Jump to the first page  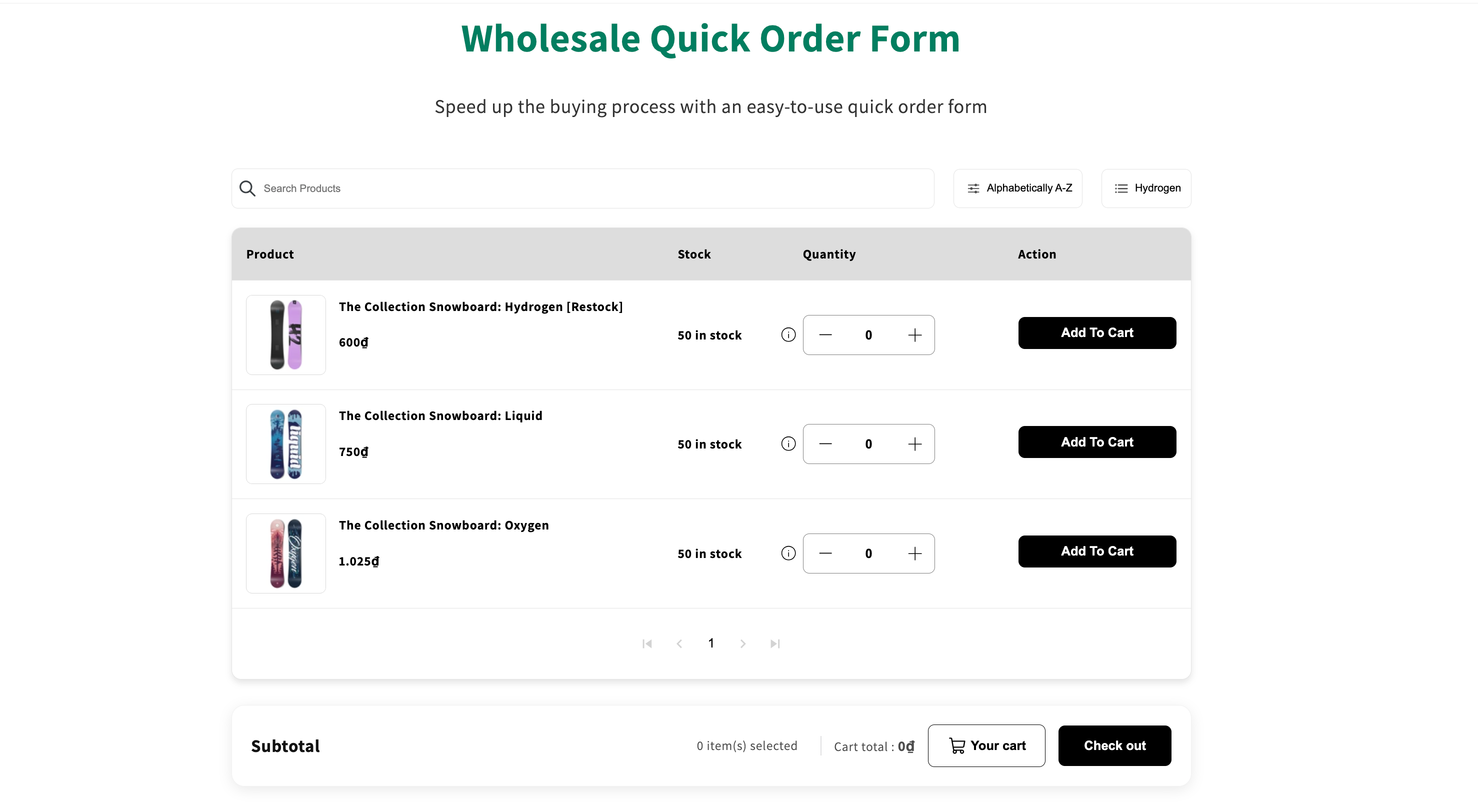coord(647,644)
